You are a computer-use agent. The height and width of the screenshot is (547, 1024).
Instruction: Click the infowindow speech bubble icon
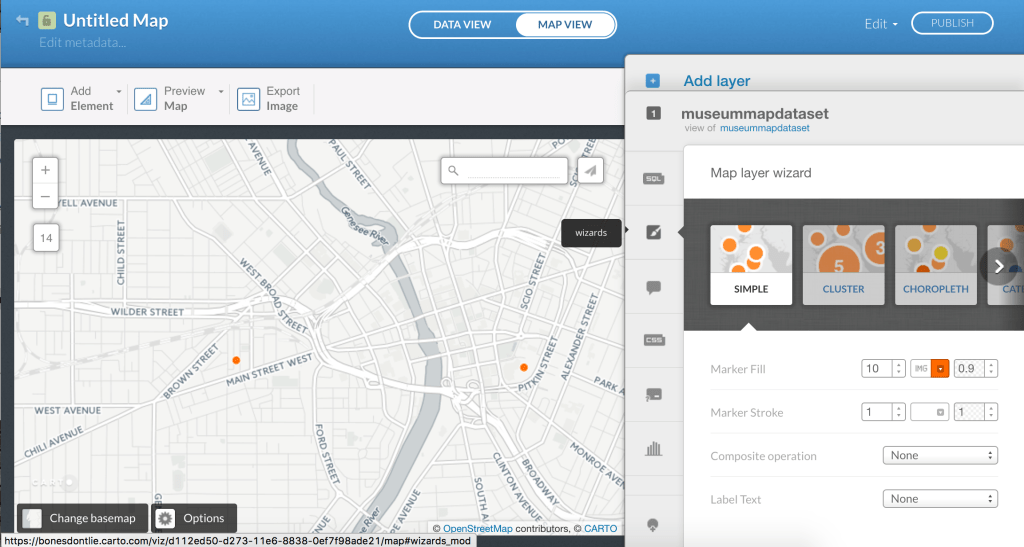pos(653,287)
